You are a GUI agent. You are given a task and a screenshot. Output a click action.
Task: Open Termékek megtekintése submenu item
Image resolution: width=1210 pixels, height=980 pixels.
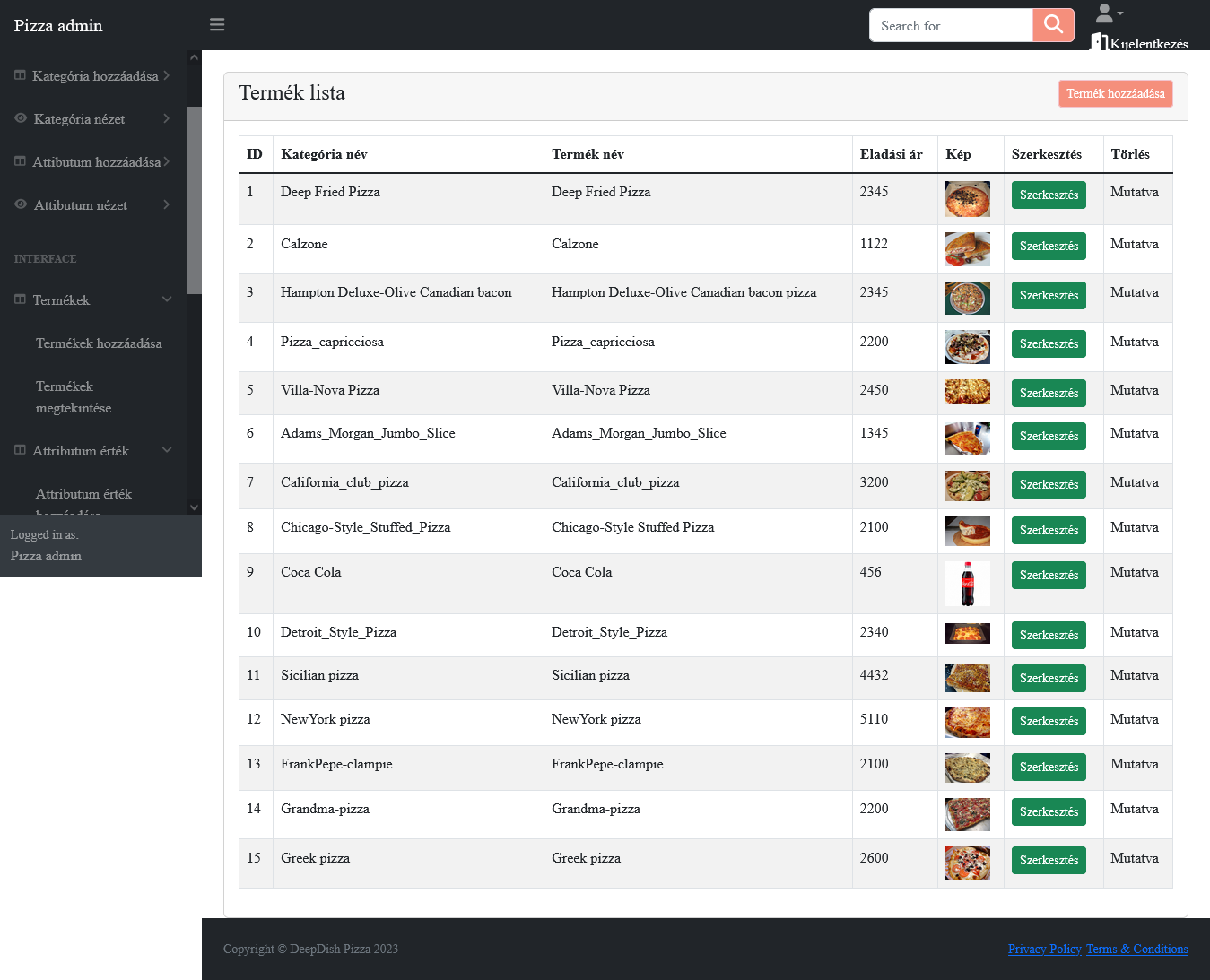(x=74, y=397)
